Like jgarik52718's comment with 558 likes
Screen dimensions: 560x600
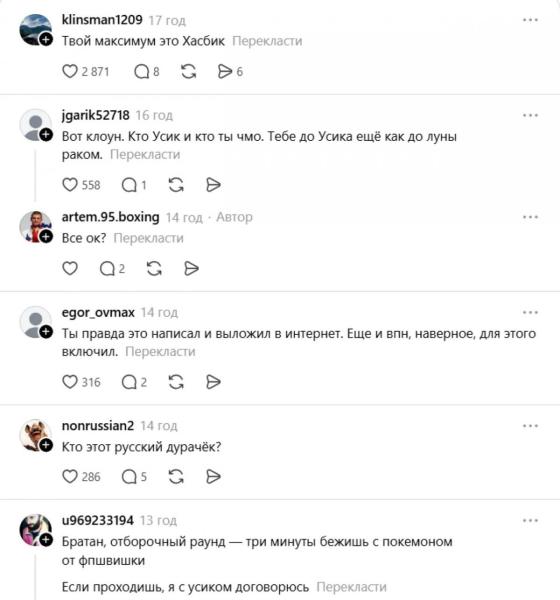70,185
